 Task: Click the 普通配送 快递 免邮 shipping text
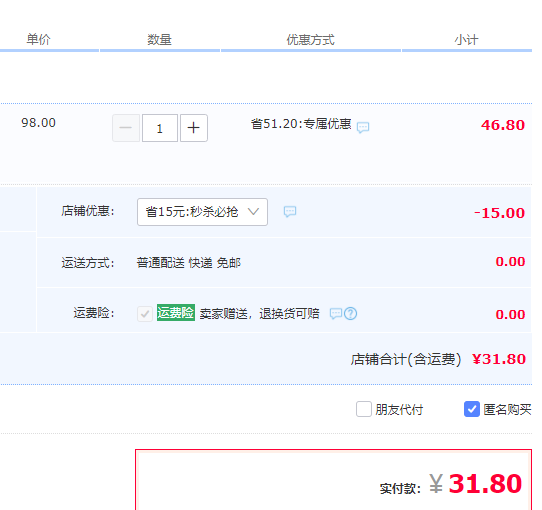coord(188,263)
